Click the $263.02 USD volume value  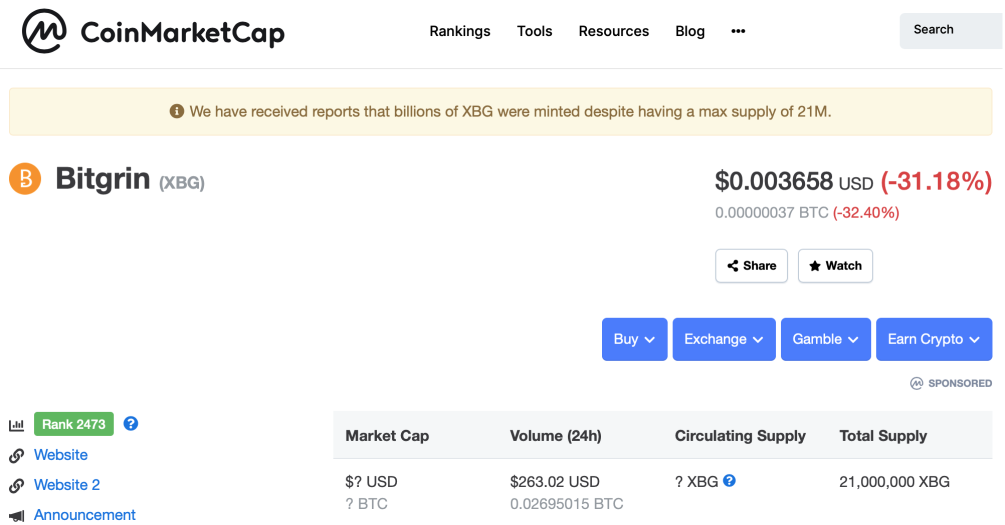click(x=555, y=481)
